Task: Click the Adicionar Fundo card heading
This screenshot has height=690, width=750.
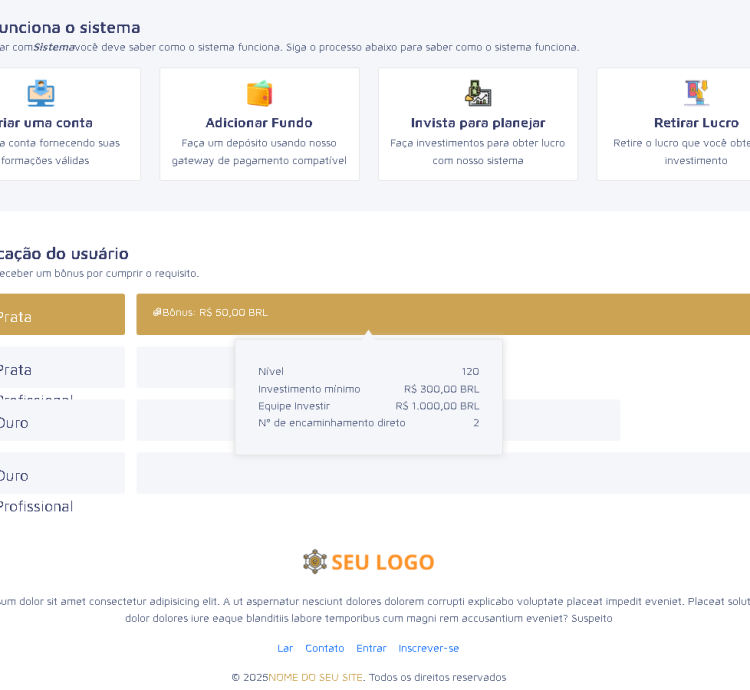Action: (x=259, y=123)
